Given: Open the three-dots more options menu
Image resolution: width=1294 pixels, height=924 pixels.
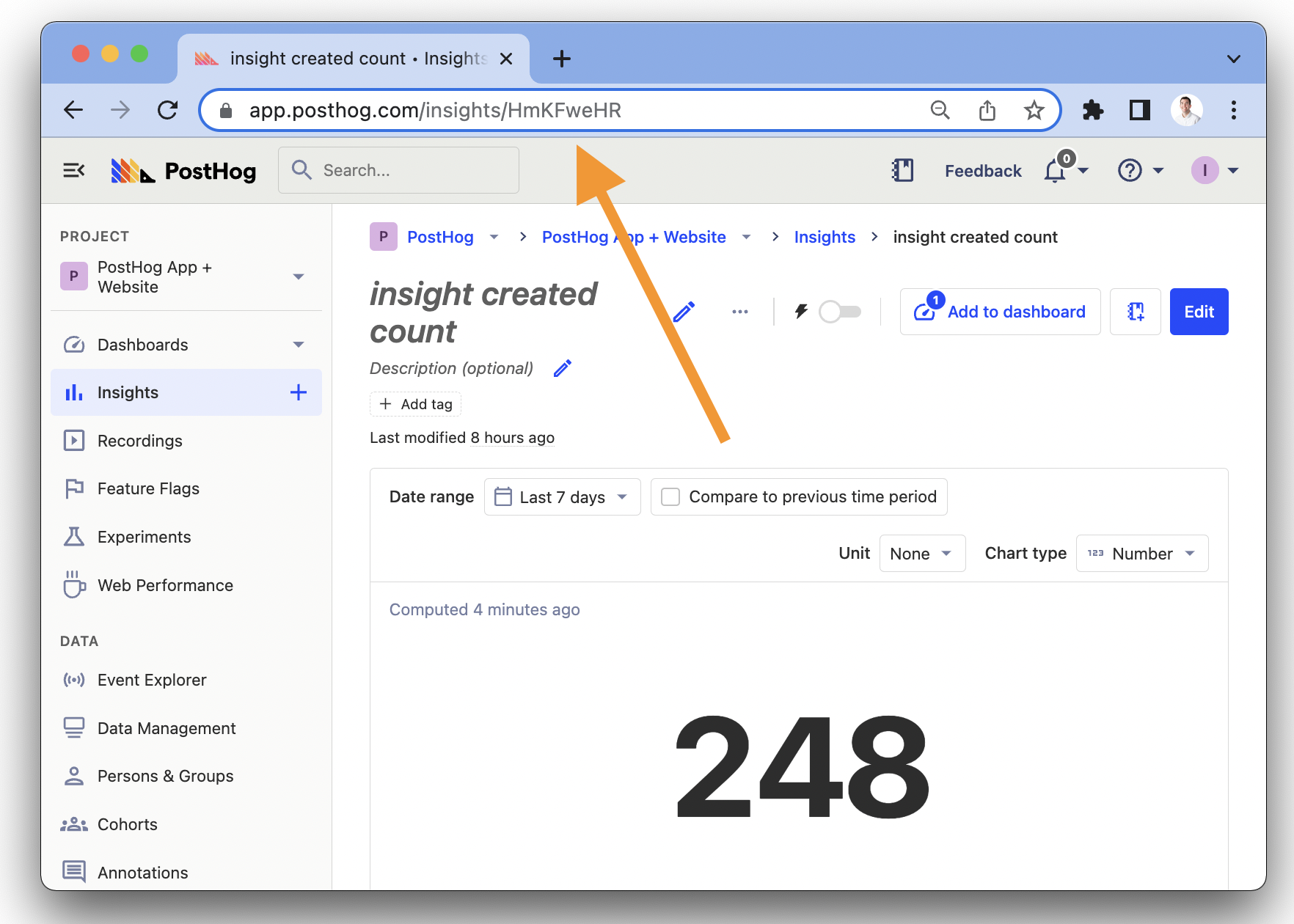Looking at the screenshot, I should coord(739,312).
